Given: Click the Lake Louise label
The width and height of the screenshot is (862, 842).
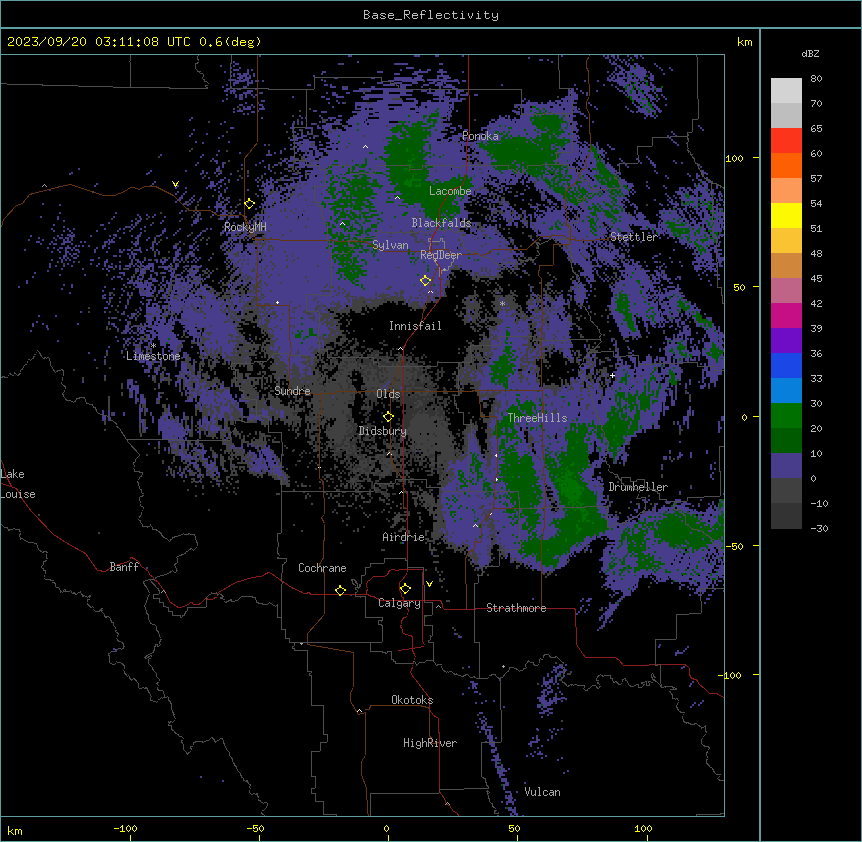Looking at the screenshot, I should pos(18,484).
